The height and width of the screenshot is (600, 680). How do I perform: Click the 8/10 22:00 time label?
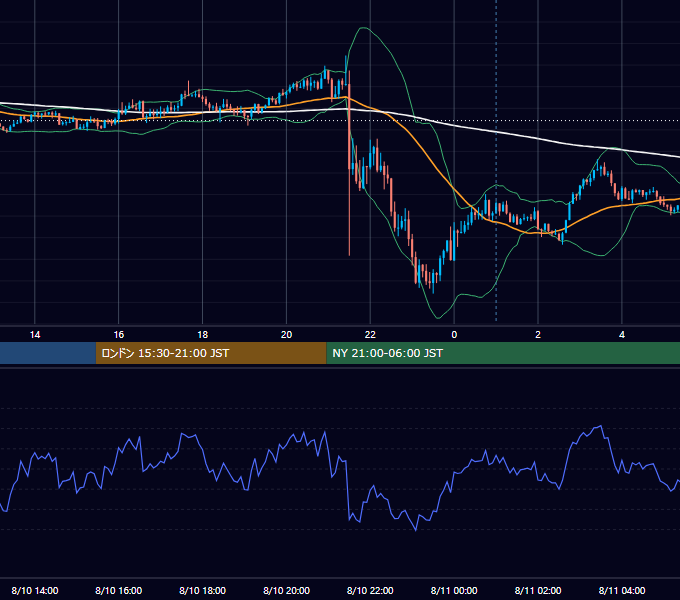(370, 590)
